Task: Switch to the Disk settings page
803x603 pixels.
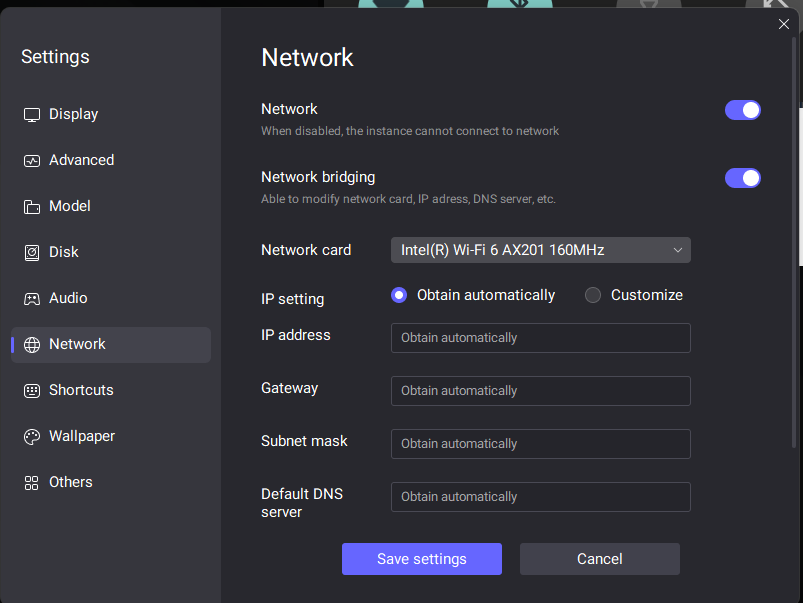Action: pos(111,252)
